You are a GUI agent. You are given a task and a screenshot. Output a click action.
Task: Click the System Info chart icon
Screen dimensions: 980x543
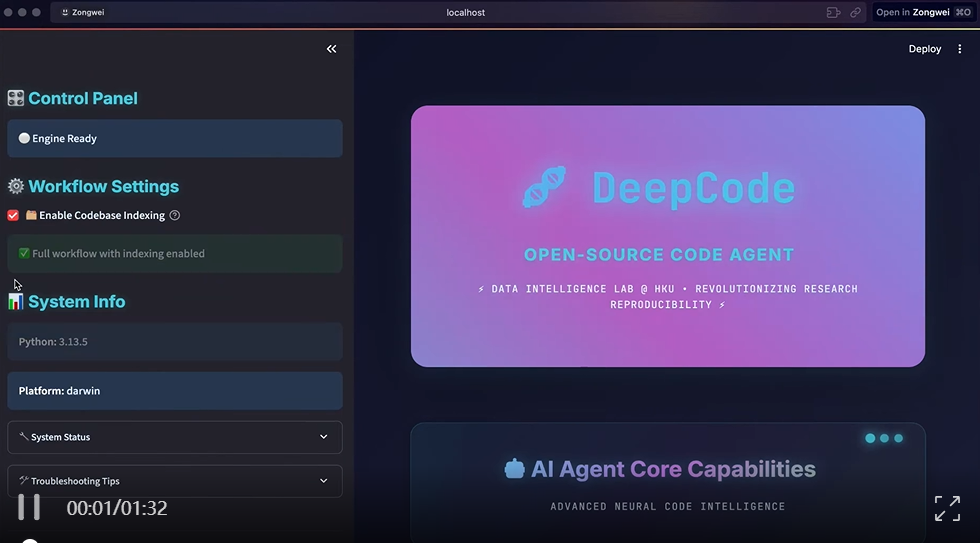16,302
